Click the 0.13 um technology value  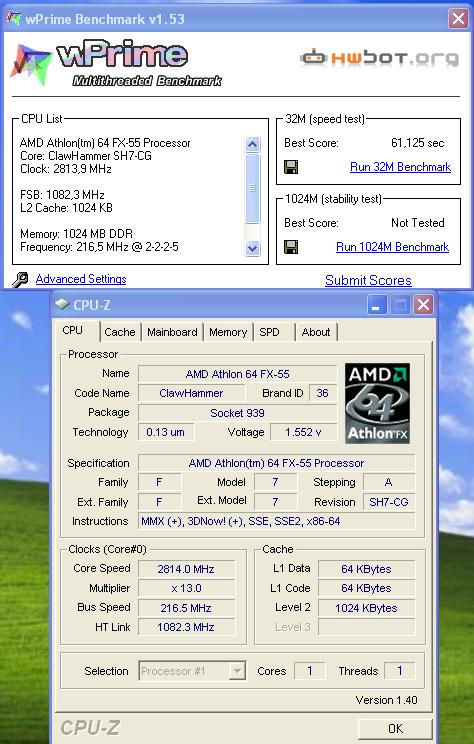tap(166, 432)
